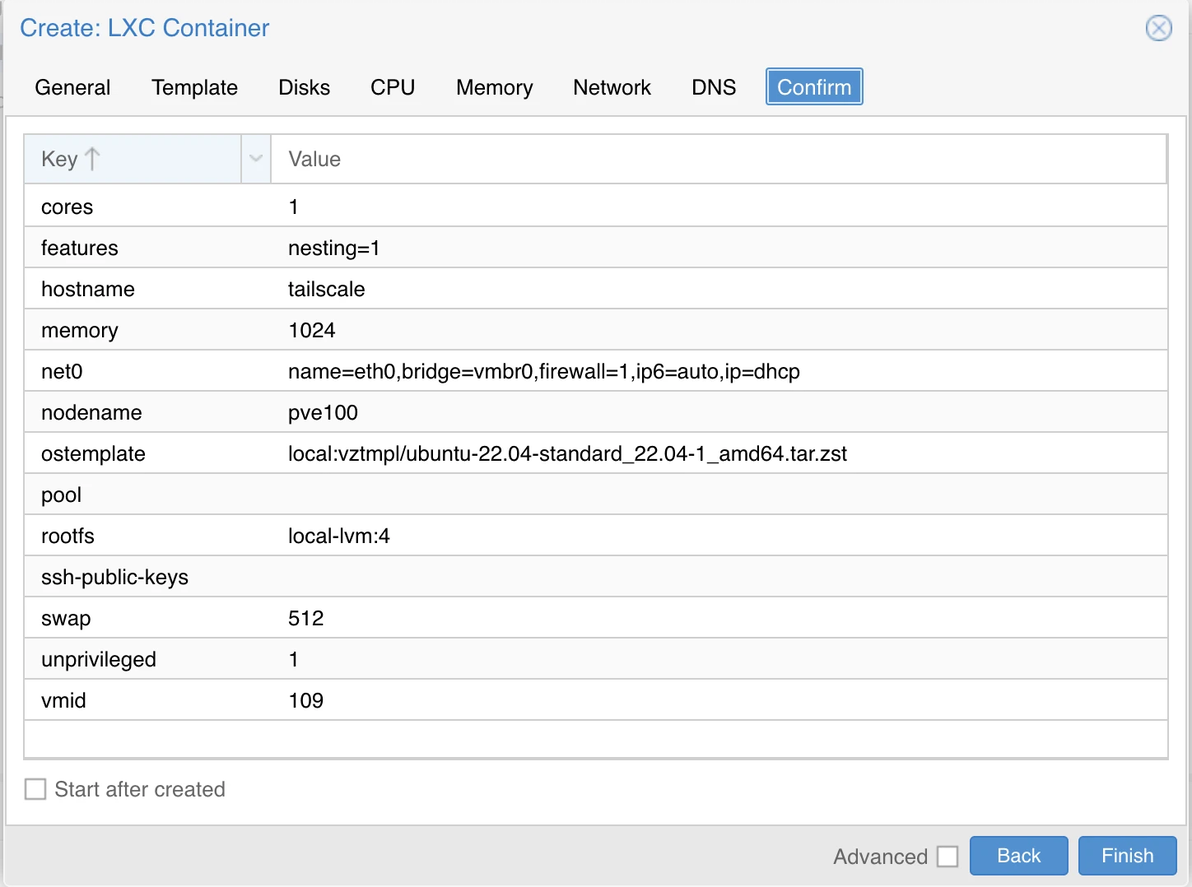Viewport: 1192px width, 887px height.
Task: Select the hostname tailscale row
Action: (x=326, y=289)
